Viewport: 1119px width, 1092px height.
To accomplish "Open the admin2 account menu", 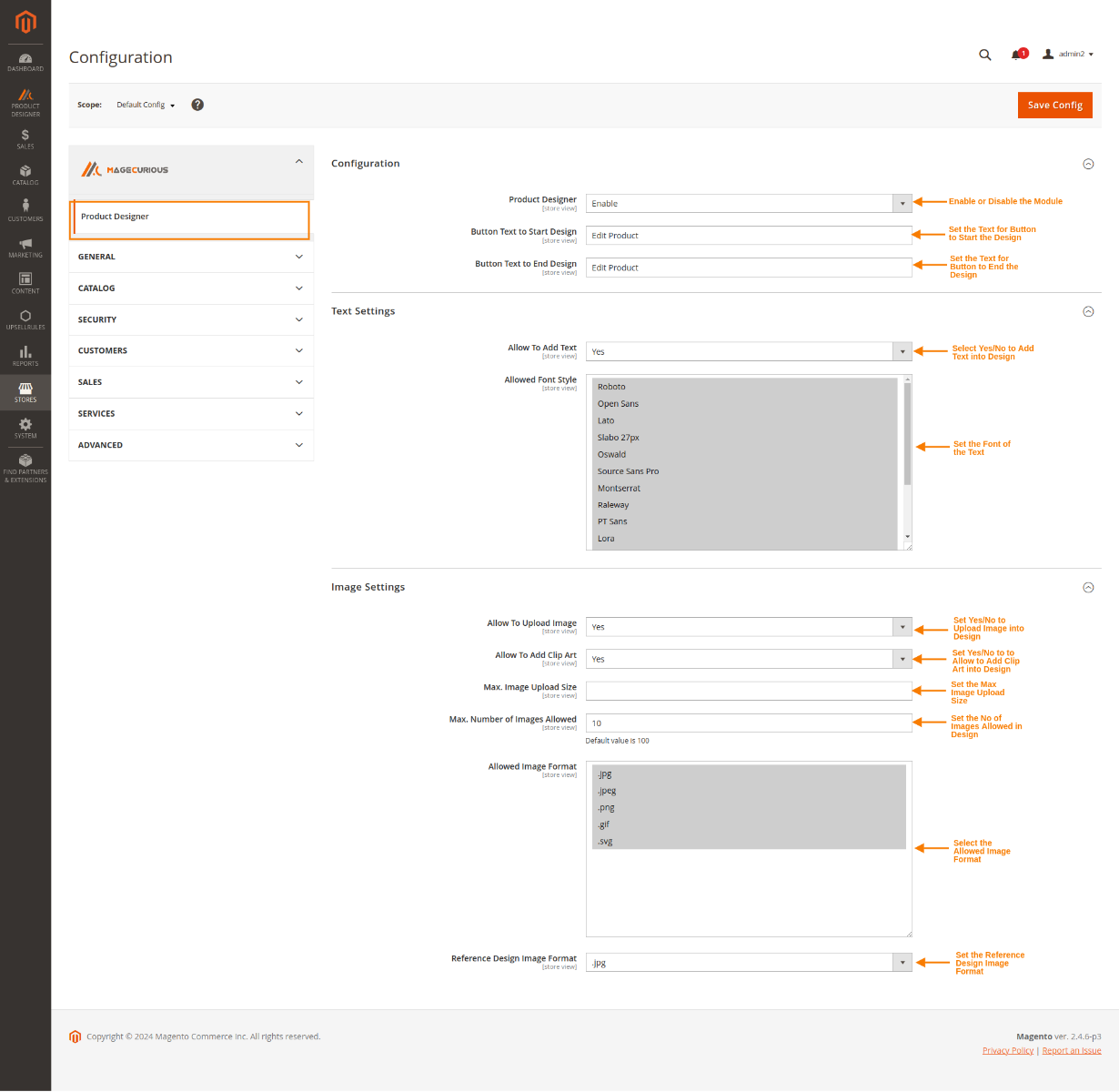I will tap(1066, 54).
